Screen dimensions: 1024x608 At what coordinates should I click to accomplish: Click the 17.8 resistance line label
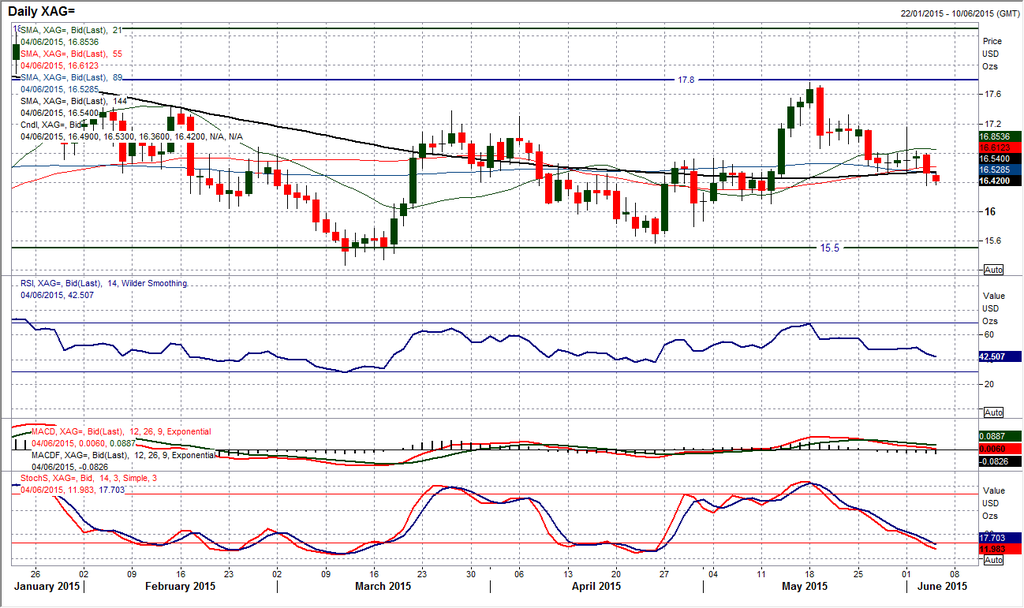point(686,80)
